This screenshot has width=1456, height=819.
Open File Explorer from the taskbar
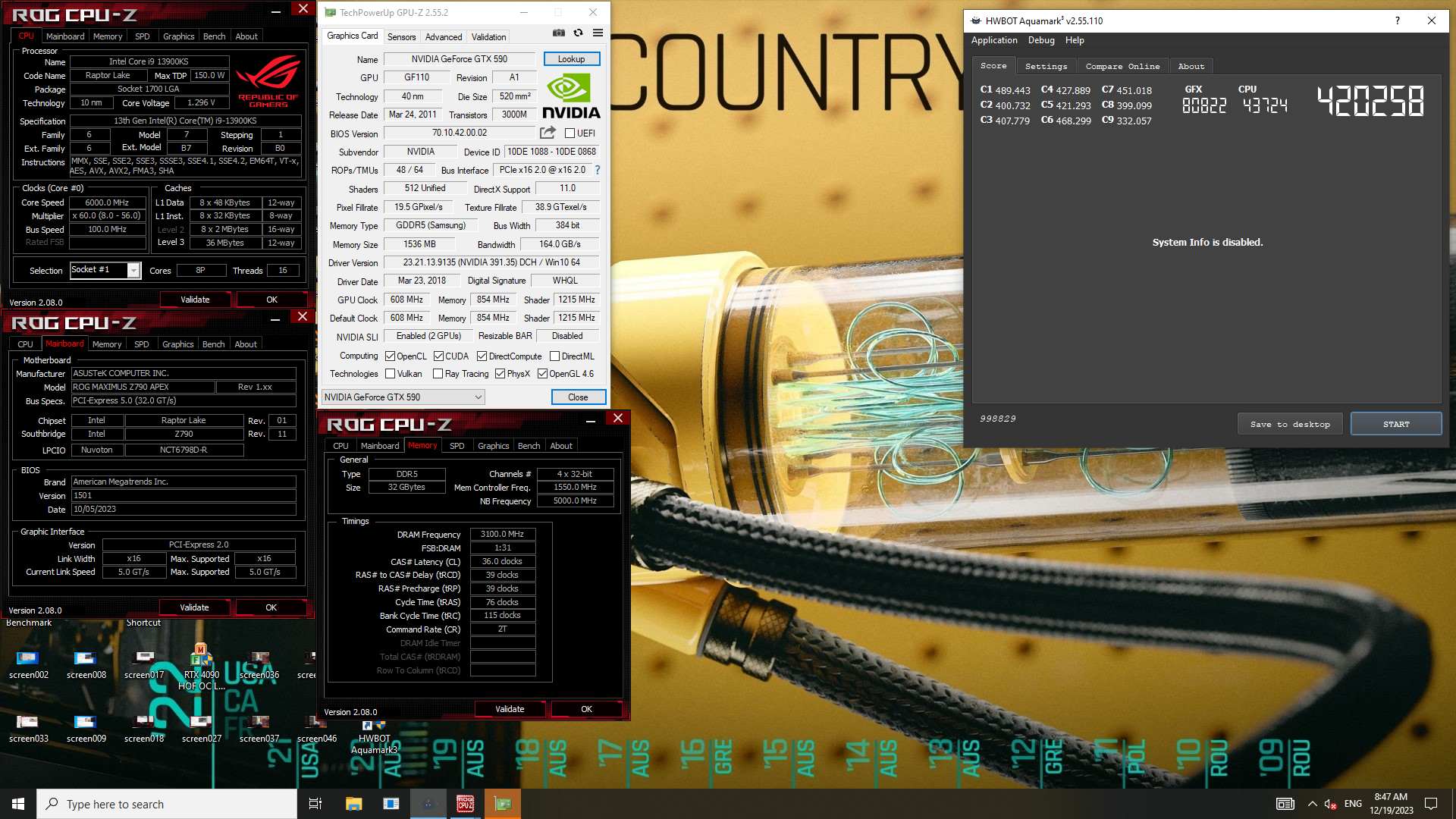(353, 804)
